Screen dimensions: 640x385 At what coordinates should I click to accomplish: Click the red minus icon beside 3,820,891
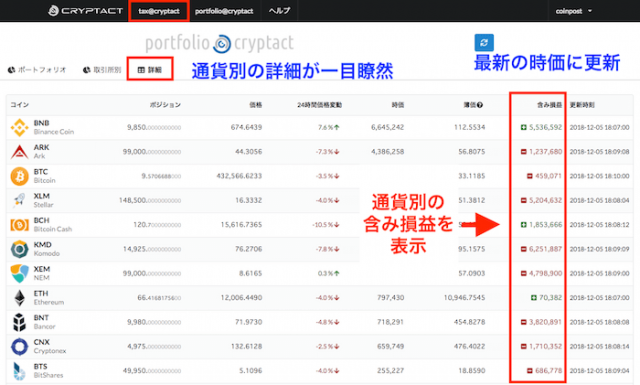[524, 322]
